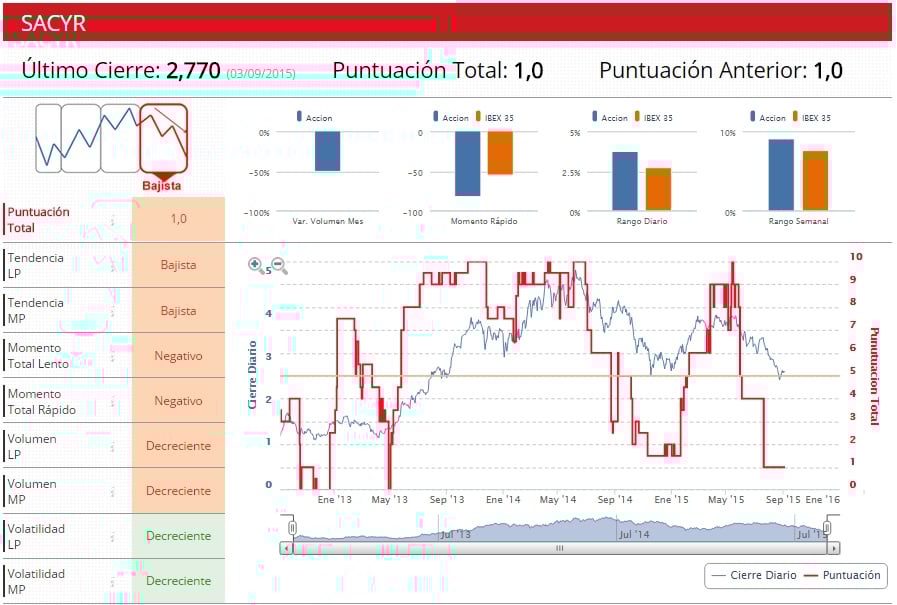Click the navigator scrollbar left arrow

point(286,548)
